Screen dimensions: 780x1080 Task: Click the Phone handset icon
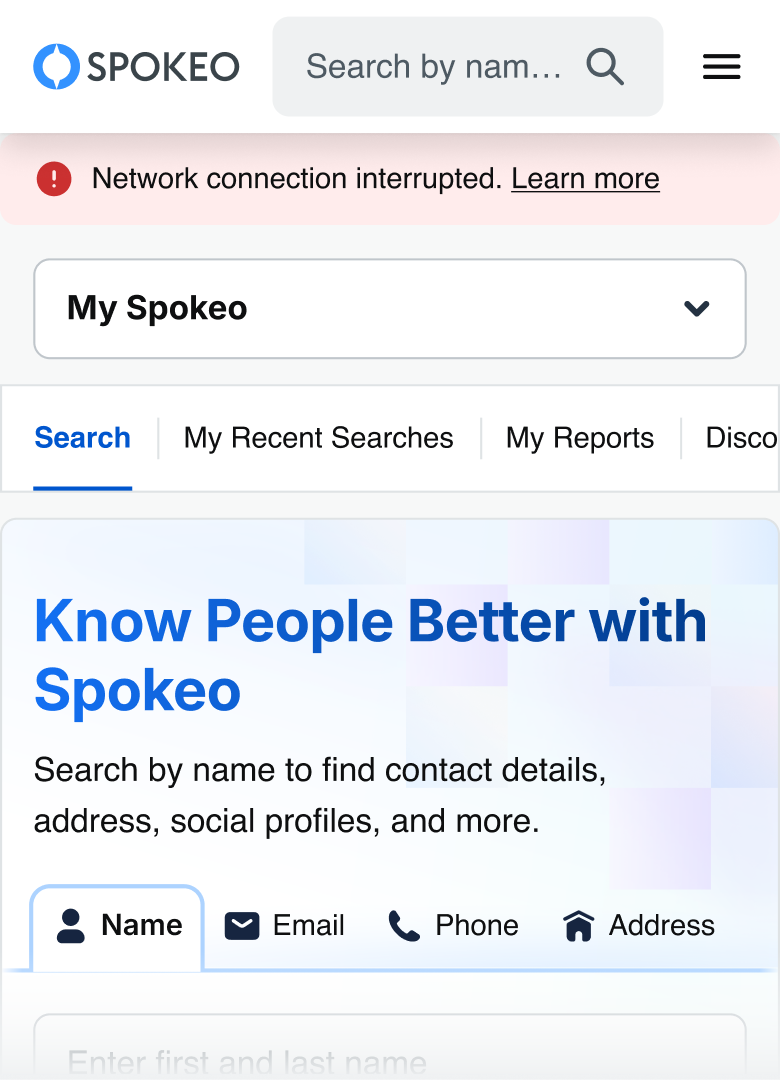pyautogui.click(x=404, y=926)
